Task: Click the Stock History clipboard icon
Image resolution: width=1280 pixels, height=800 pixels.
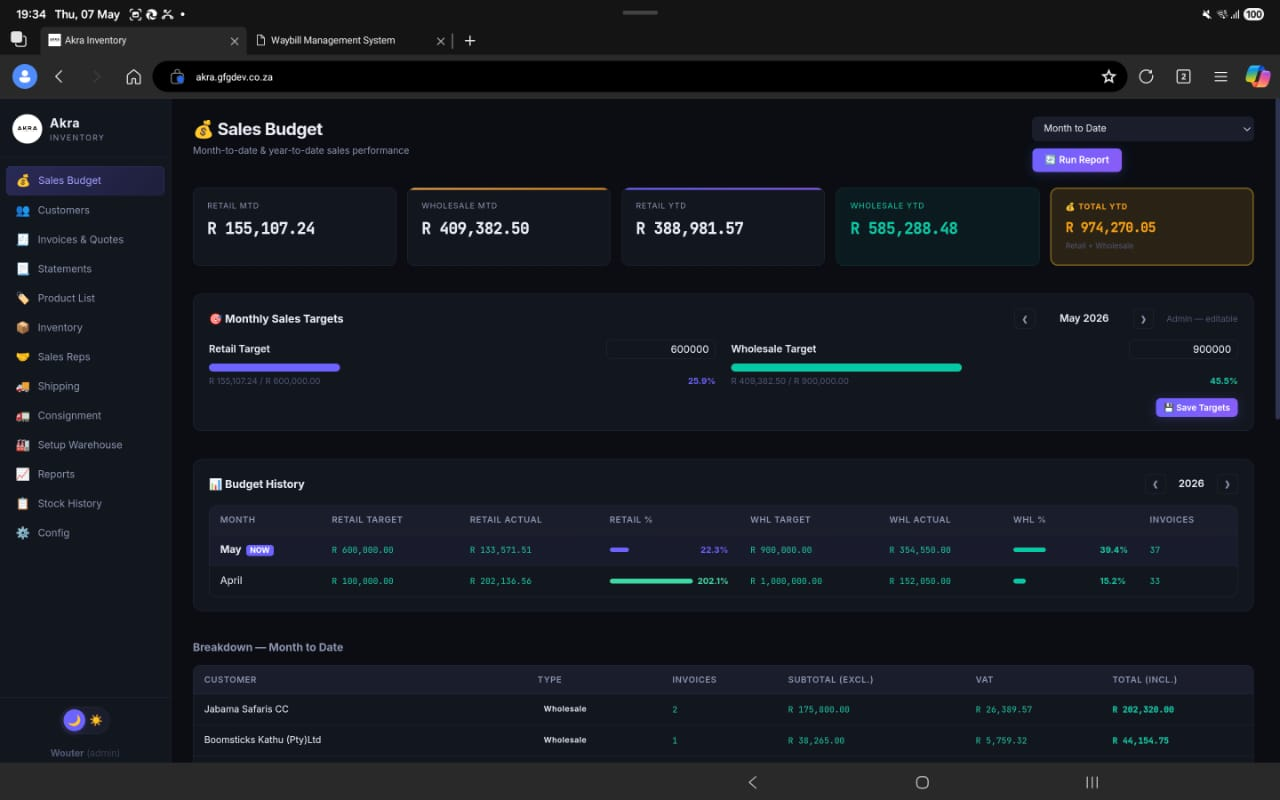Action: pos(23,504)
